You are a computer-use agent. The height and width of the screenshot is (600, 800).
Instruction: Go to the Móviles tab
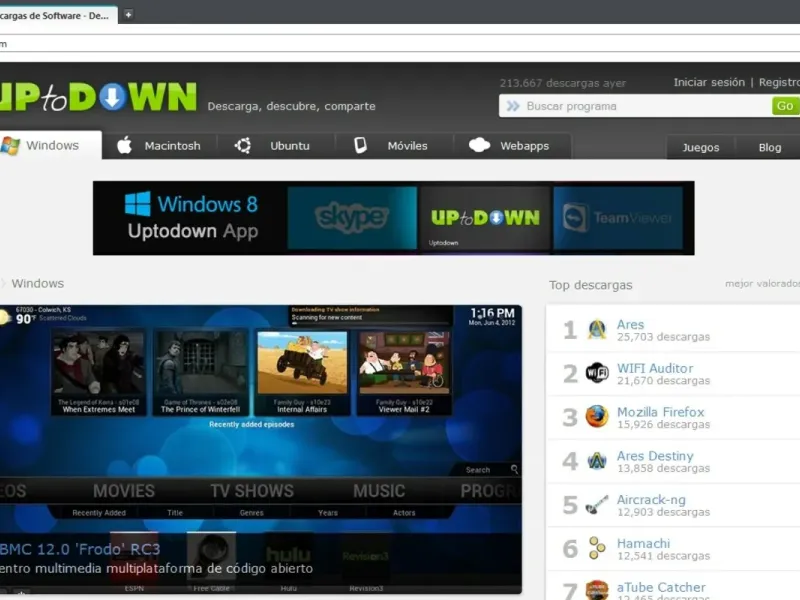[394, 146]
